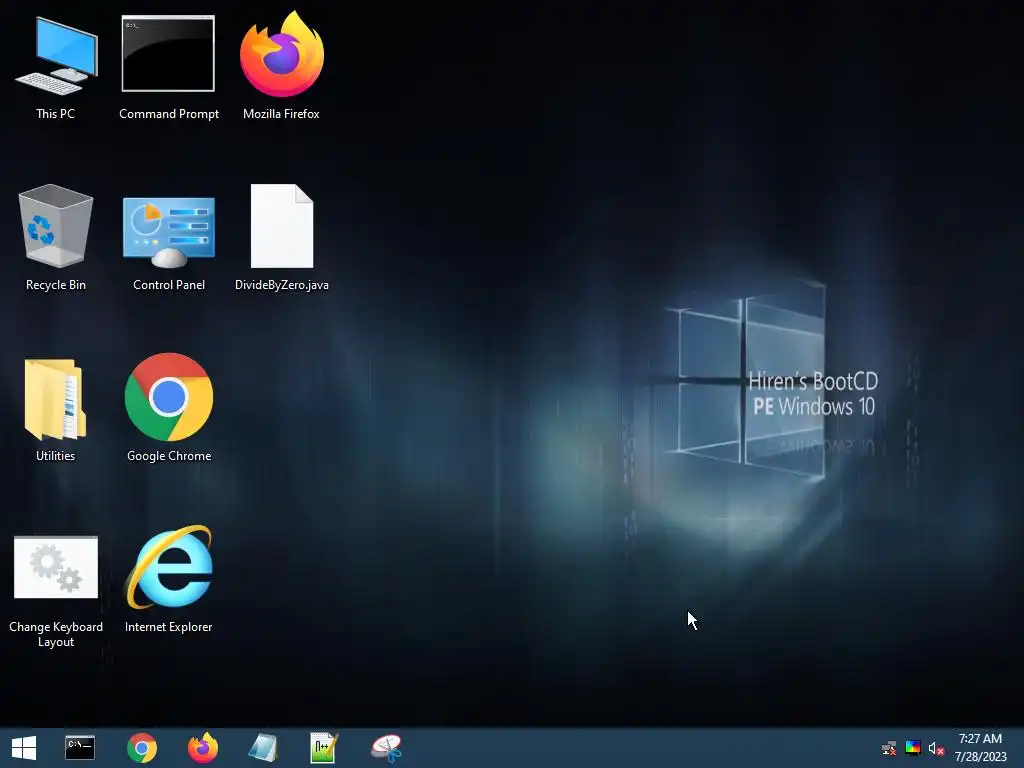Open the notepad icon on taskbar
Image resolution: width=1024 pixels, height=768 pixels.
point(263,748)
